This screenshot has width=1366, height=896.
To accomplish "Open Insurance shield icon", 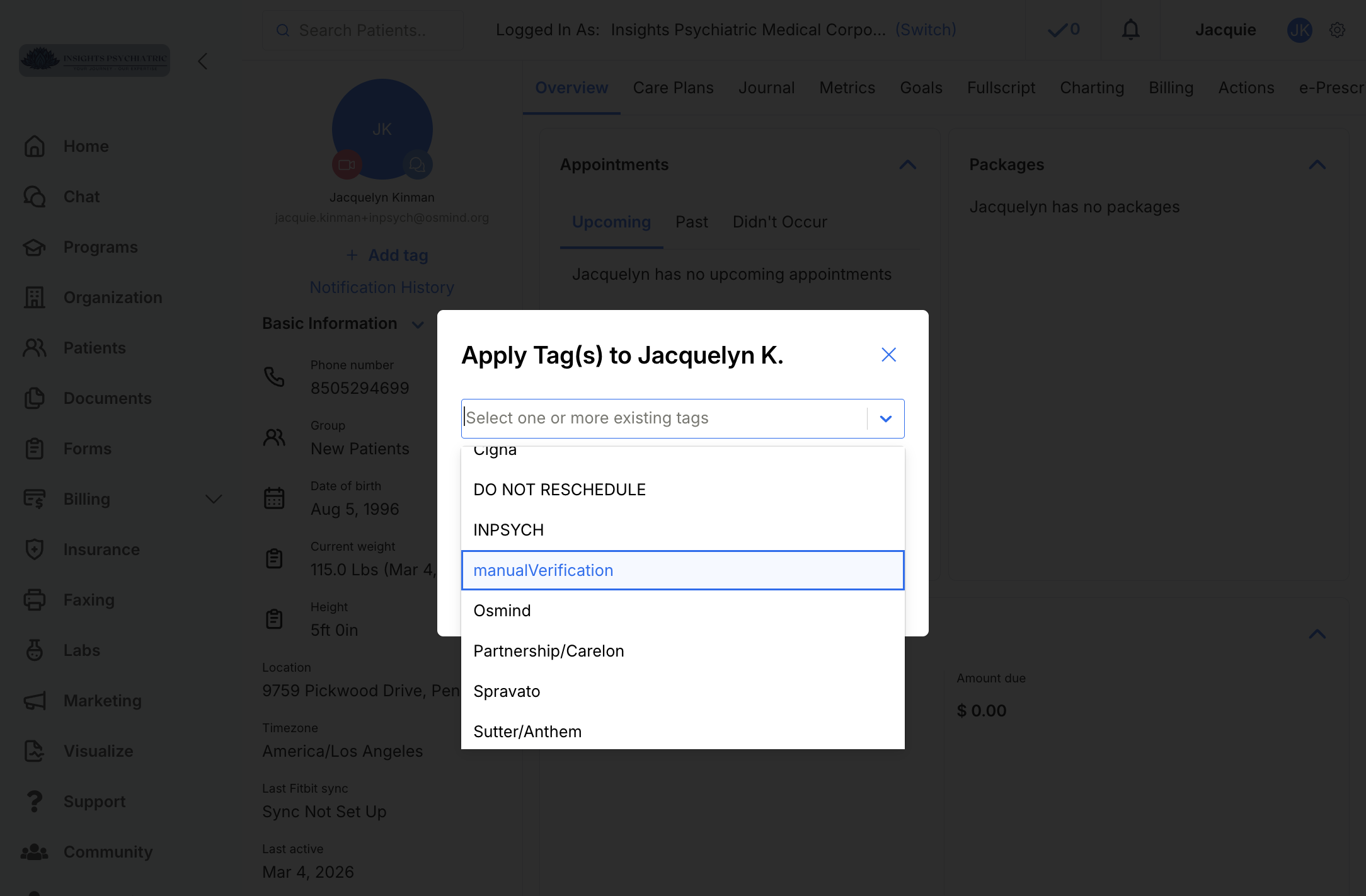I will 35,549.
